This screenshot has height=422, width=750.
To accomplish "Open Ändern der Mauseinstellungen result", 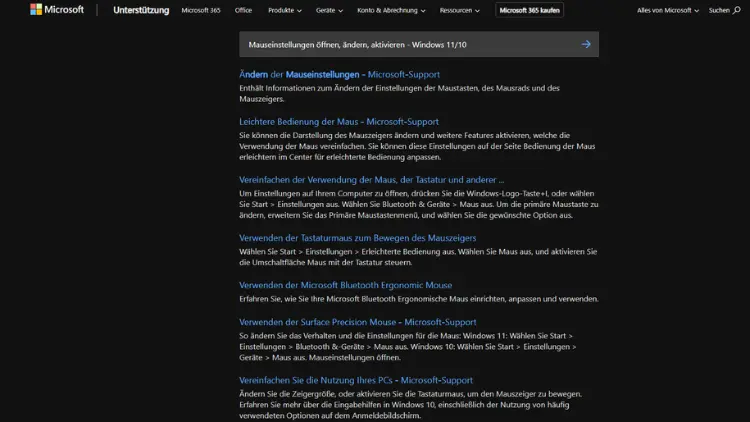I will pyautogui.click(x=339, y=75).
